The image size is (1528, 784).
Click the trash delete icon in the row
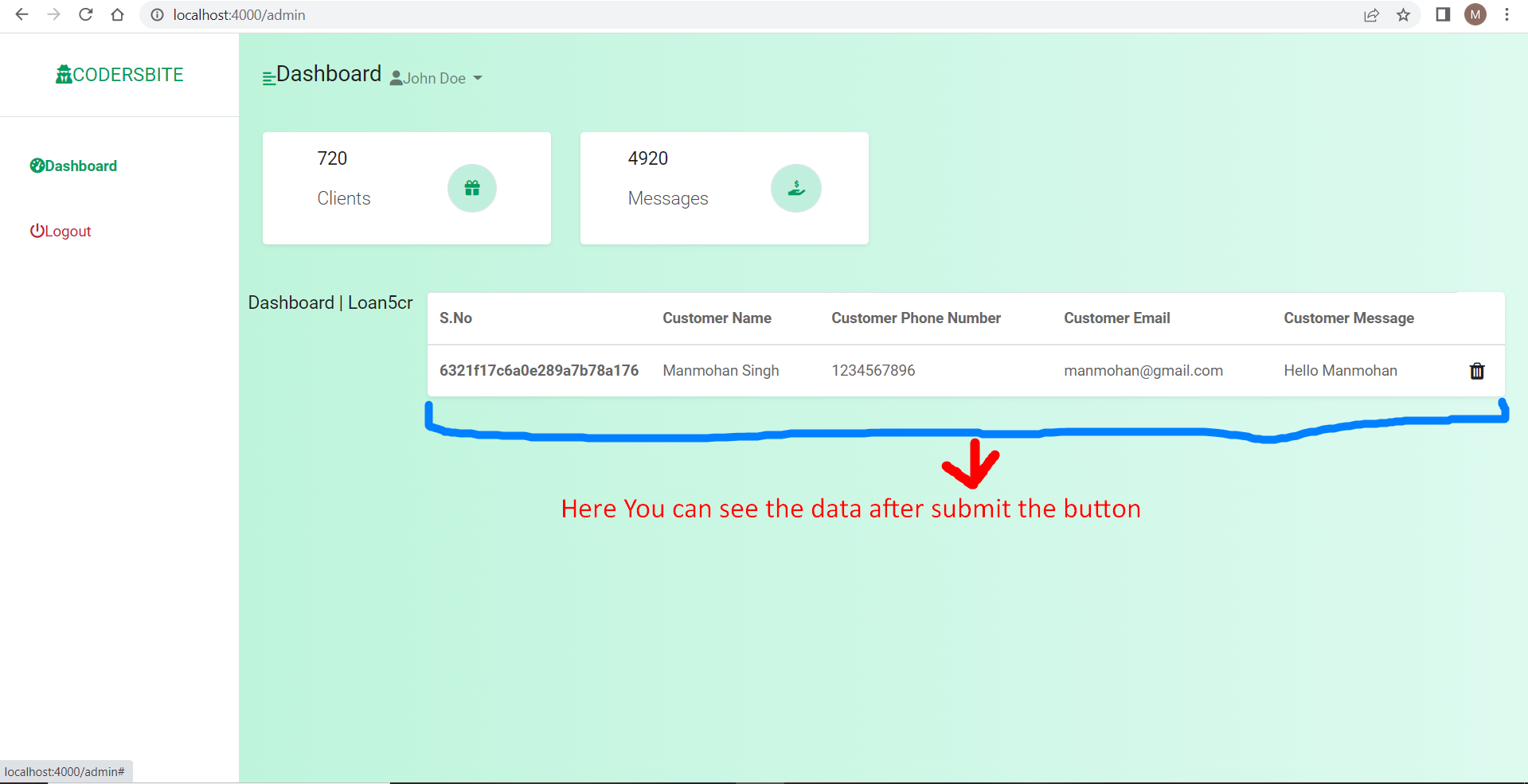coord(1476,371)
